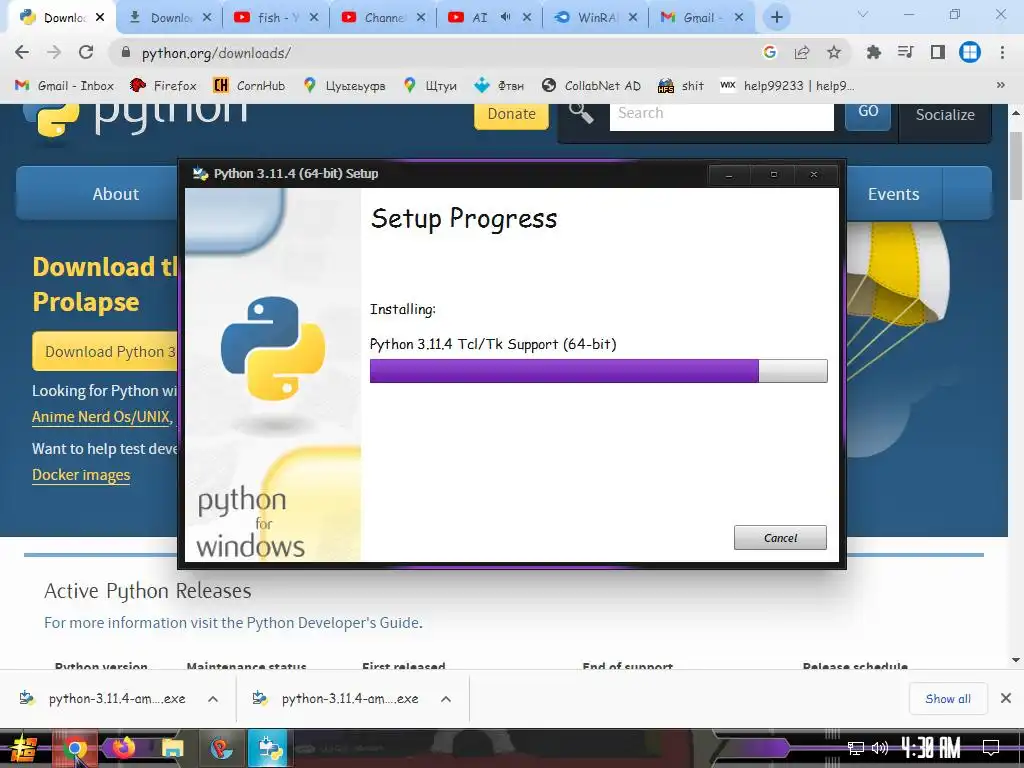This screenshot has height=768, width=1024.
Task: Open the Socialize menu
Action: 944,115
